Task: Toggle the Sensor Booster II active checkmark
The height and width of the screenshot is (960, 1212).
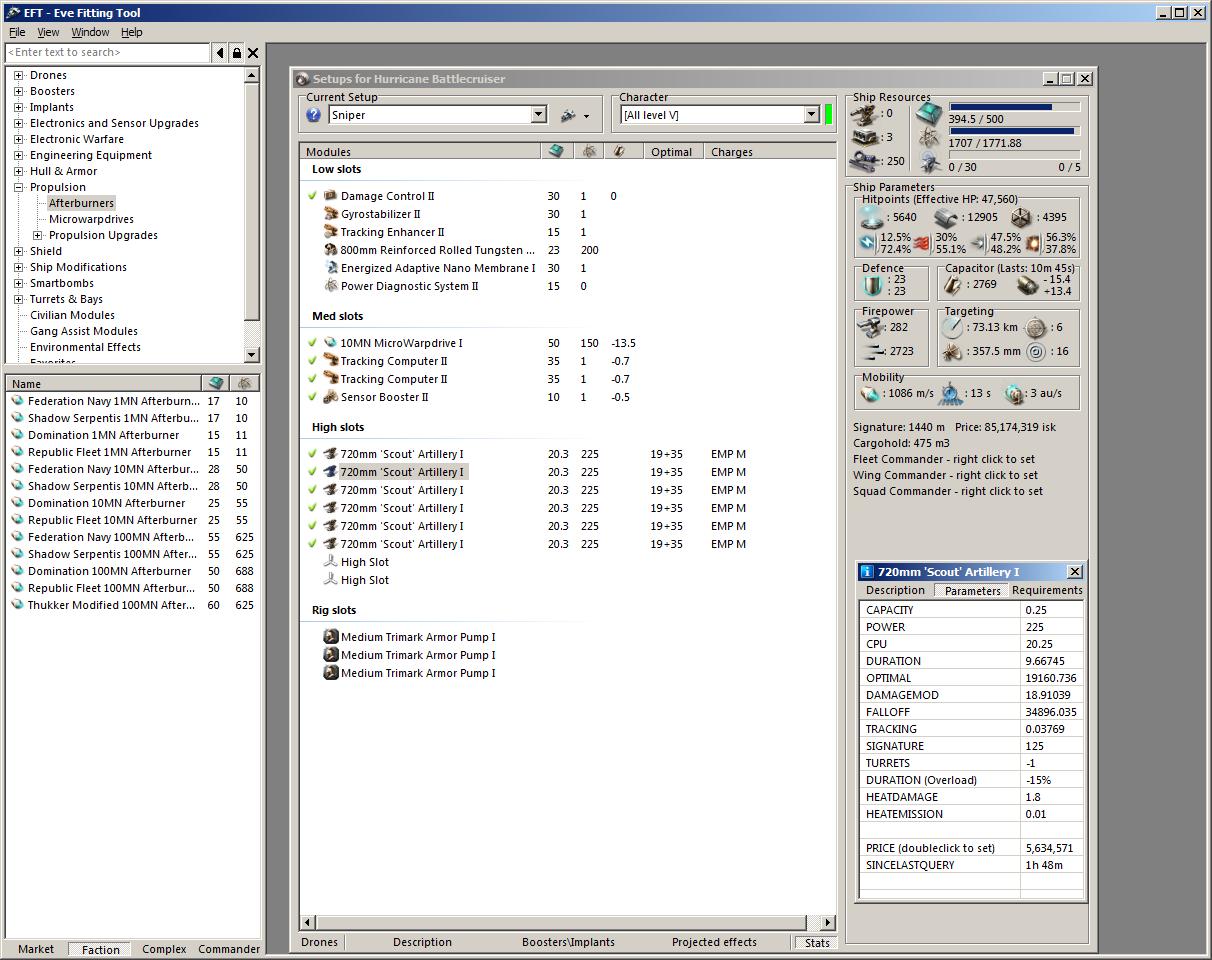Action: click(x=313, y=397)
